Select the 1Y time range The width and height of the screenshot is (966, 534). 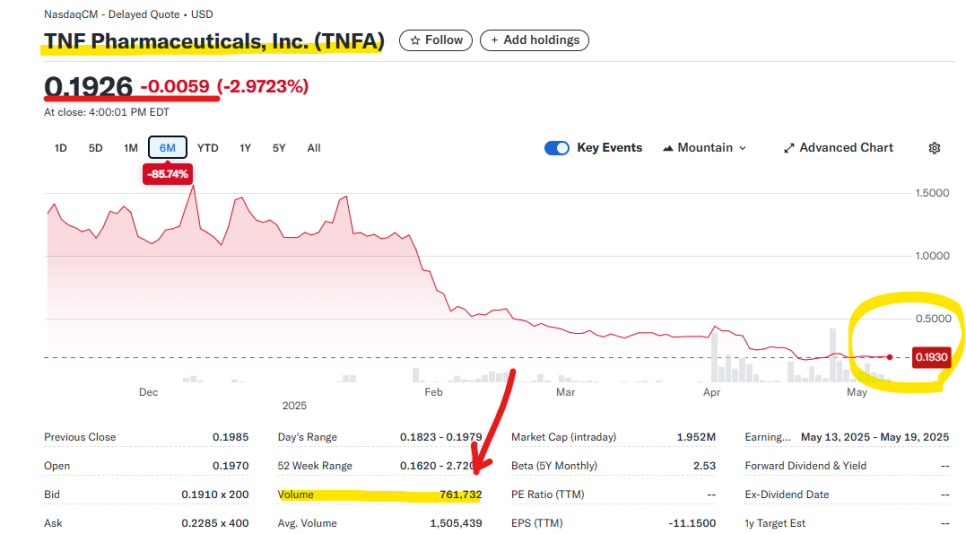pyautogui.click(x=245, y=148)
